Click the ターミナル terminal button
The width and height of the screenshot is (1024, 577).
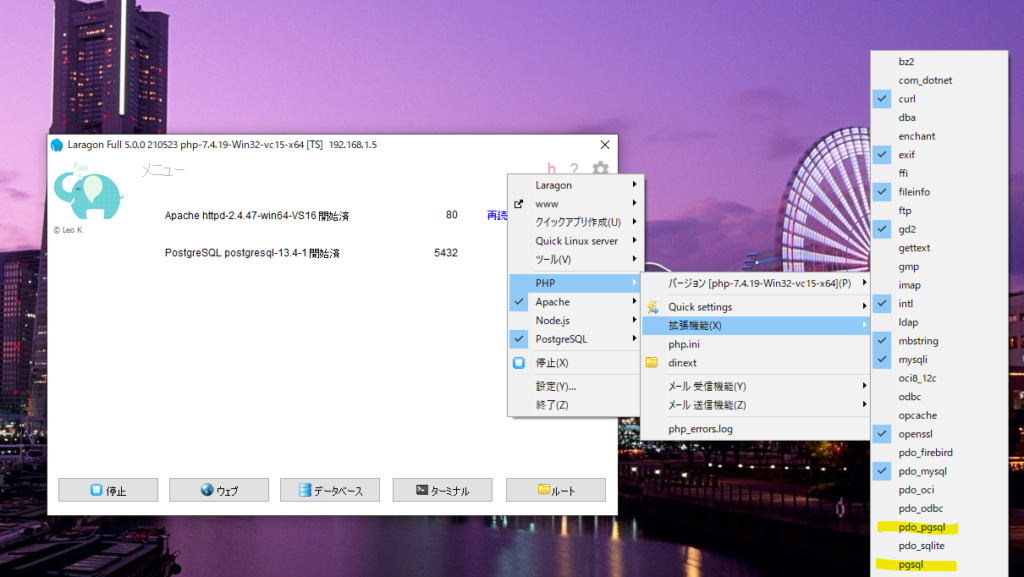point(442,490)
